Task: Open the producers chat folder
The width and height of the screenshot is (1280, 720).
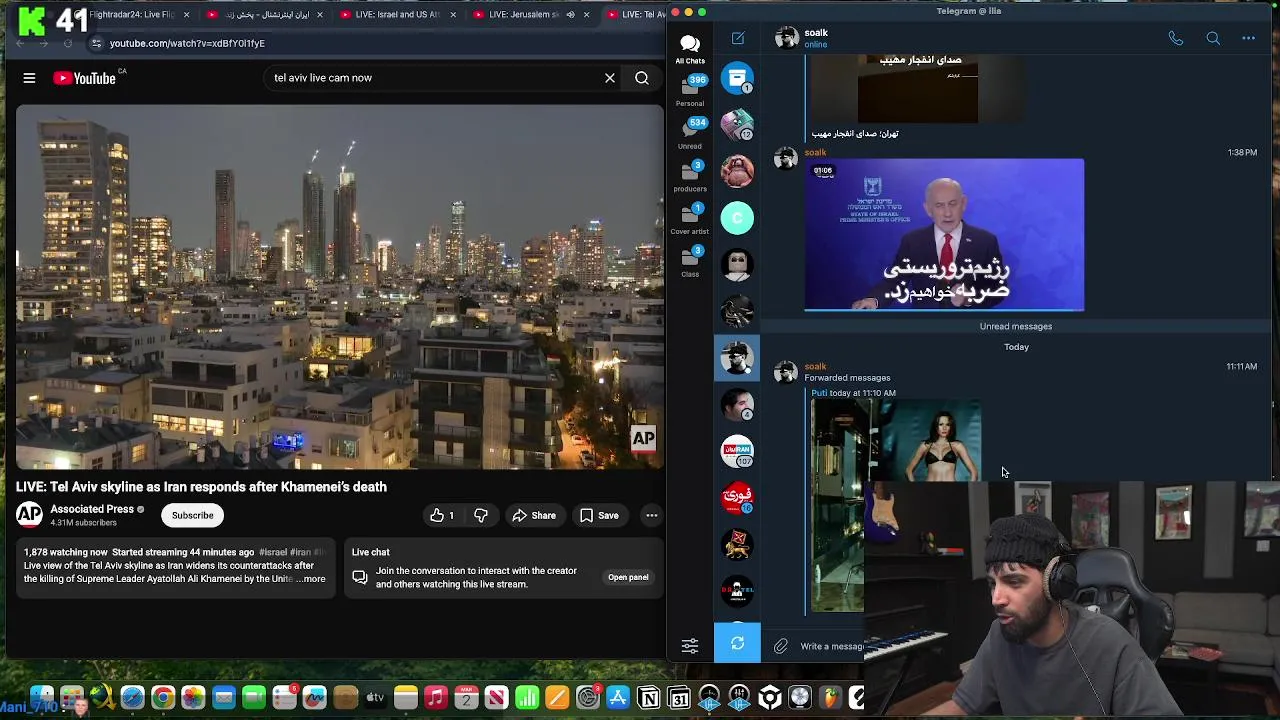Action: [690, 176]
